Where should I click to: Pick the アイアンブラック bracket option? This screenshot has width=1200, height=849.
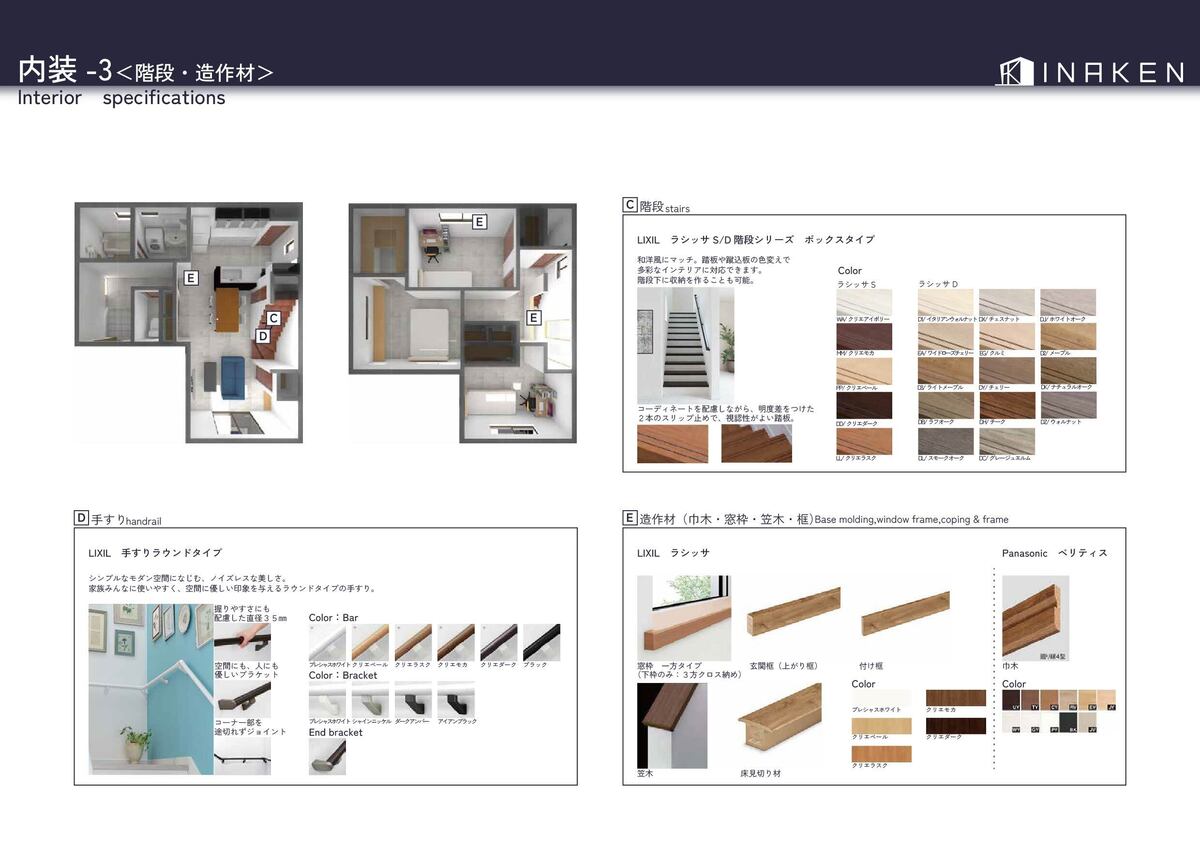pos(456,699)
